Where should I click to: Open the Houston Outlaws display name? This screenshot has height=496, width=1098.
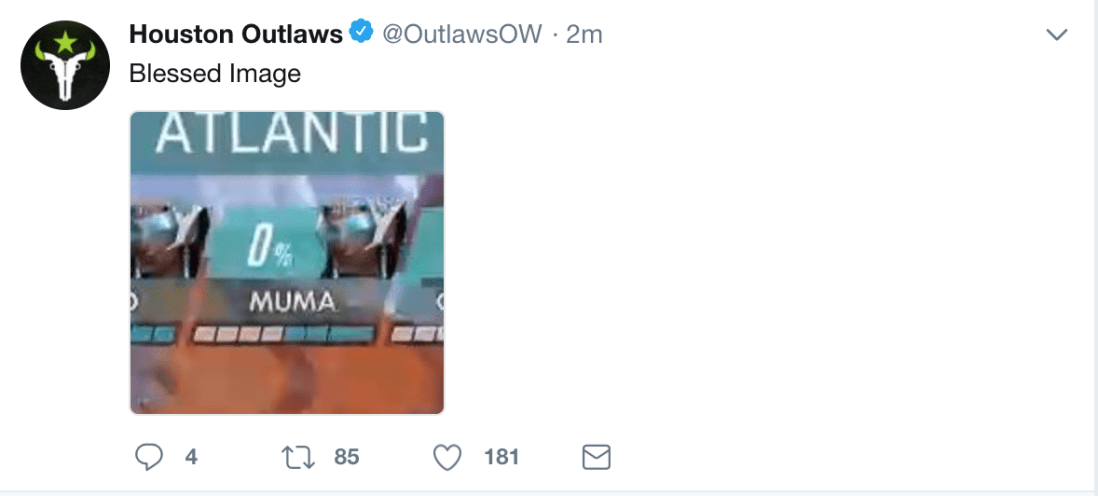[x=236, y=34]
